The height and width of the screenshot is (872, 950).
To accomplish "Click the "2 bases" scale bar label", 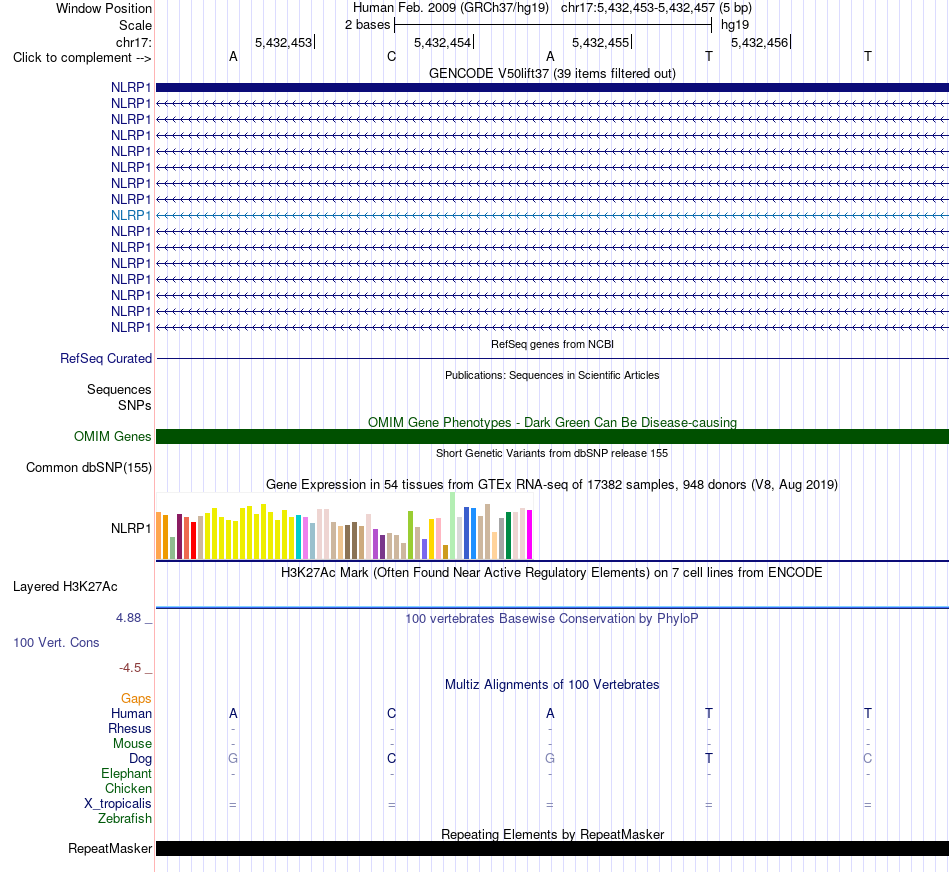I will click(367, 25).
